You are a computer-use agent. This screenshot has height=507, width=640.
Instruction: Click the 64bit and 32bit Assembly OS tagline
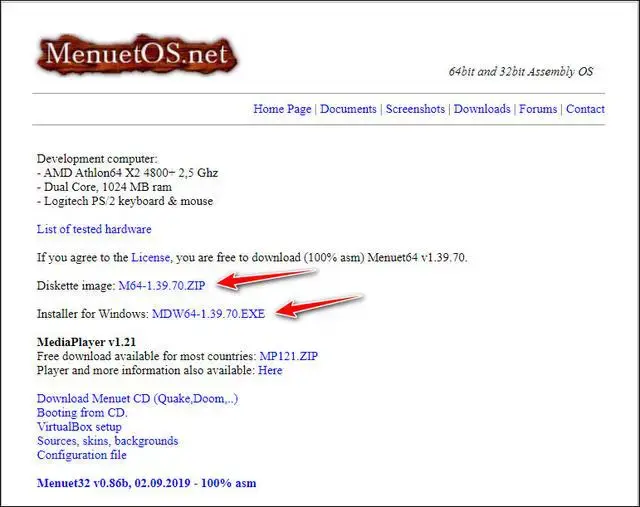pyautogui.click(x=521, y=72)
